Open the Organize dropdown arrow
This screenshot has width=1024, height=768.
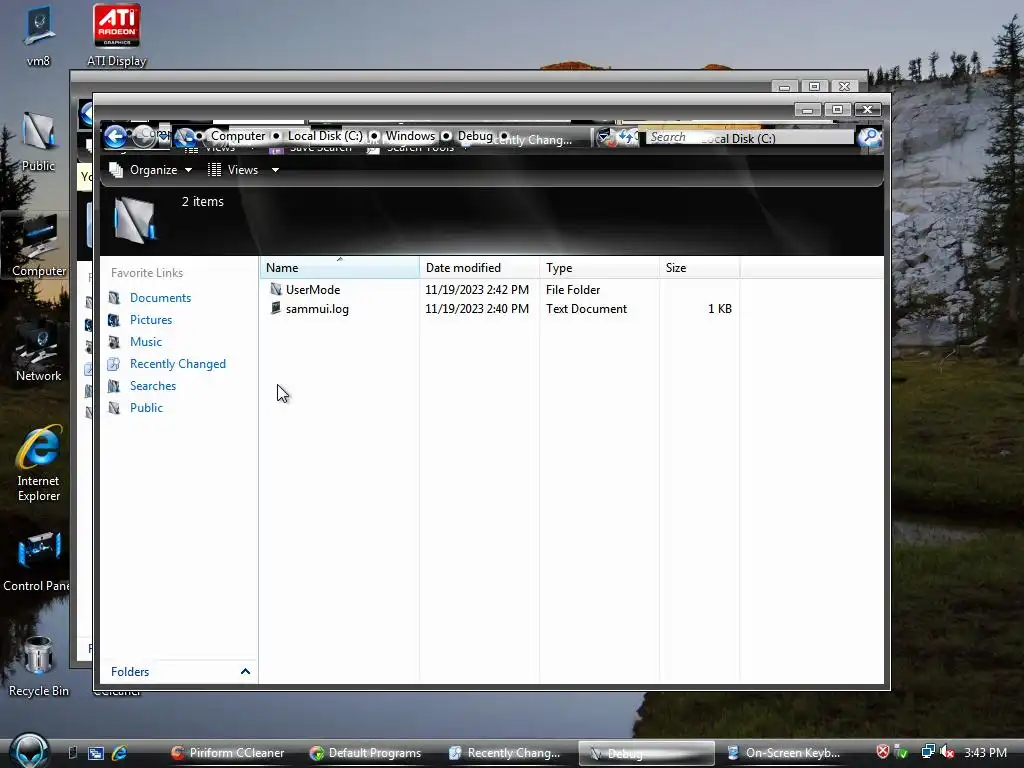click(x=188, y=170)
